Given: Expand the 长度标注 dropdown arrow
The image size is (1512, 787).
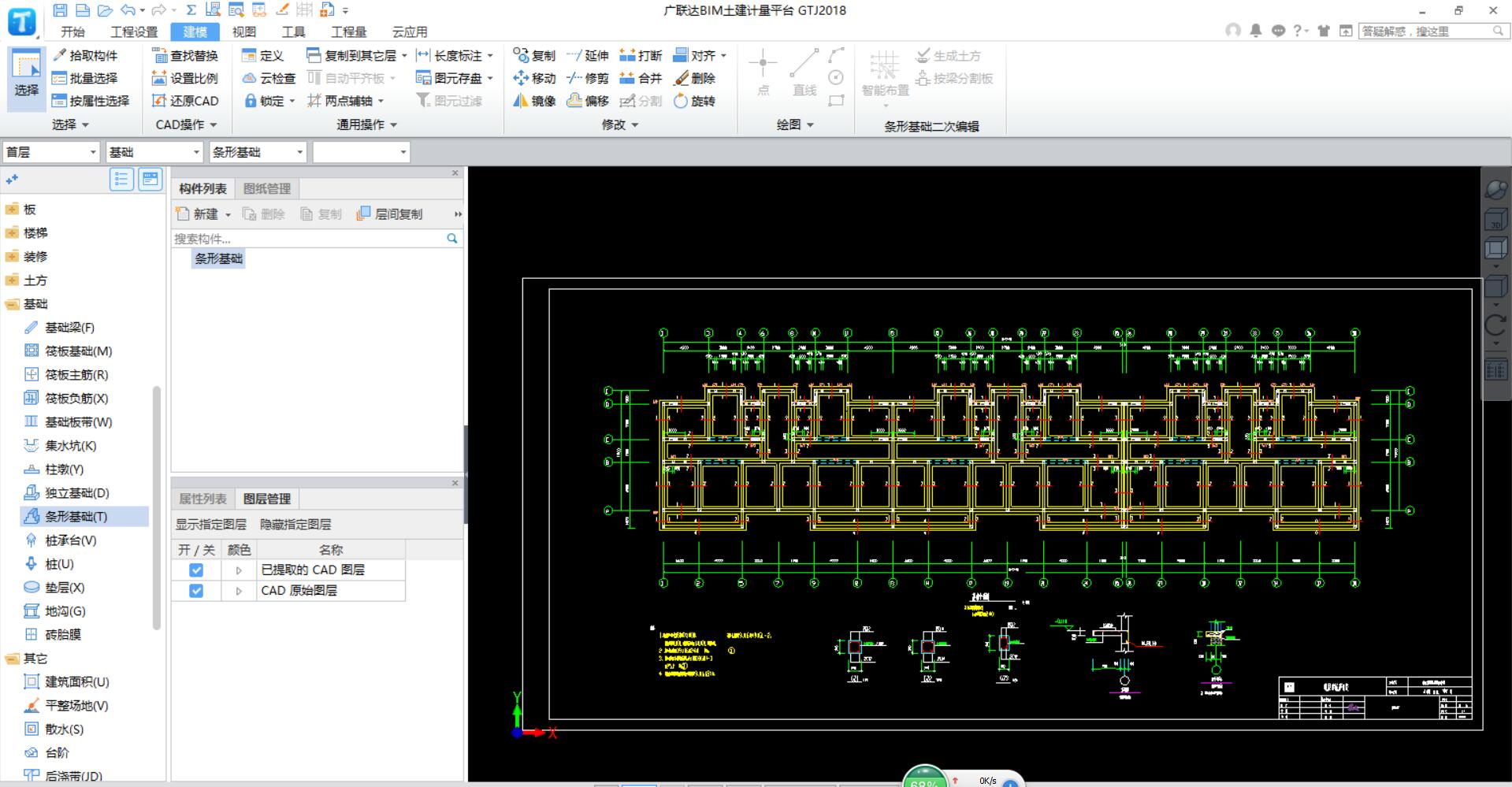Looking at the screenshot, I should coord(489,56).
